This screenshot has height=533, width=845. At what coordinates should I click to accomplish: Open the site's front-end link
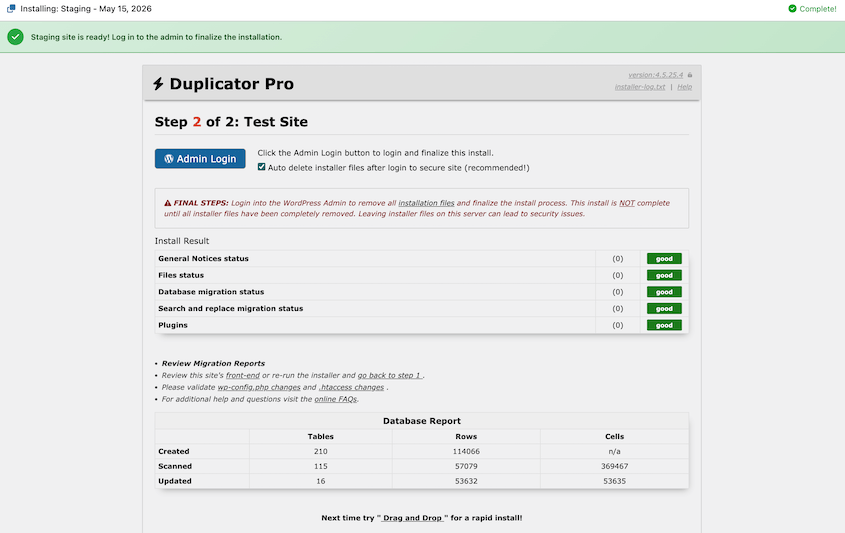click(243, 376)
